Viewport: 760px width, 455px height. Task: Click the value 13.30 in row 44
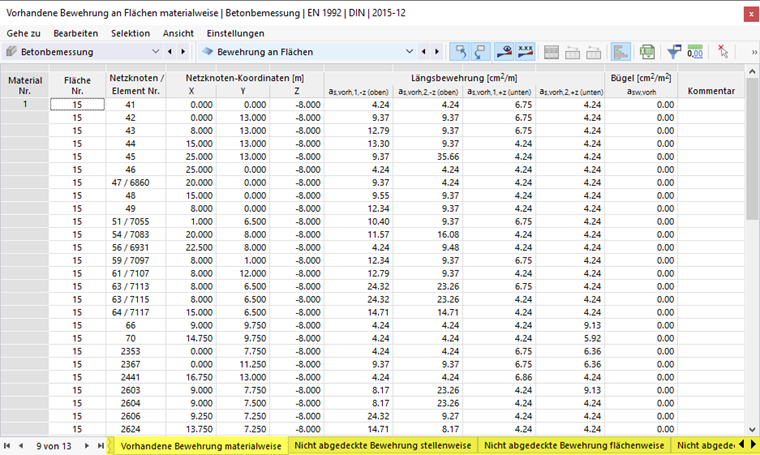[359, 143]
